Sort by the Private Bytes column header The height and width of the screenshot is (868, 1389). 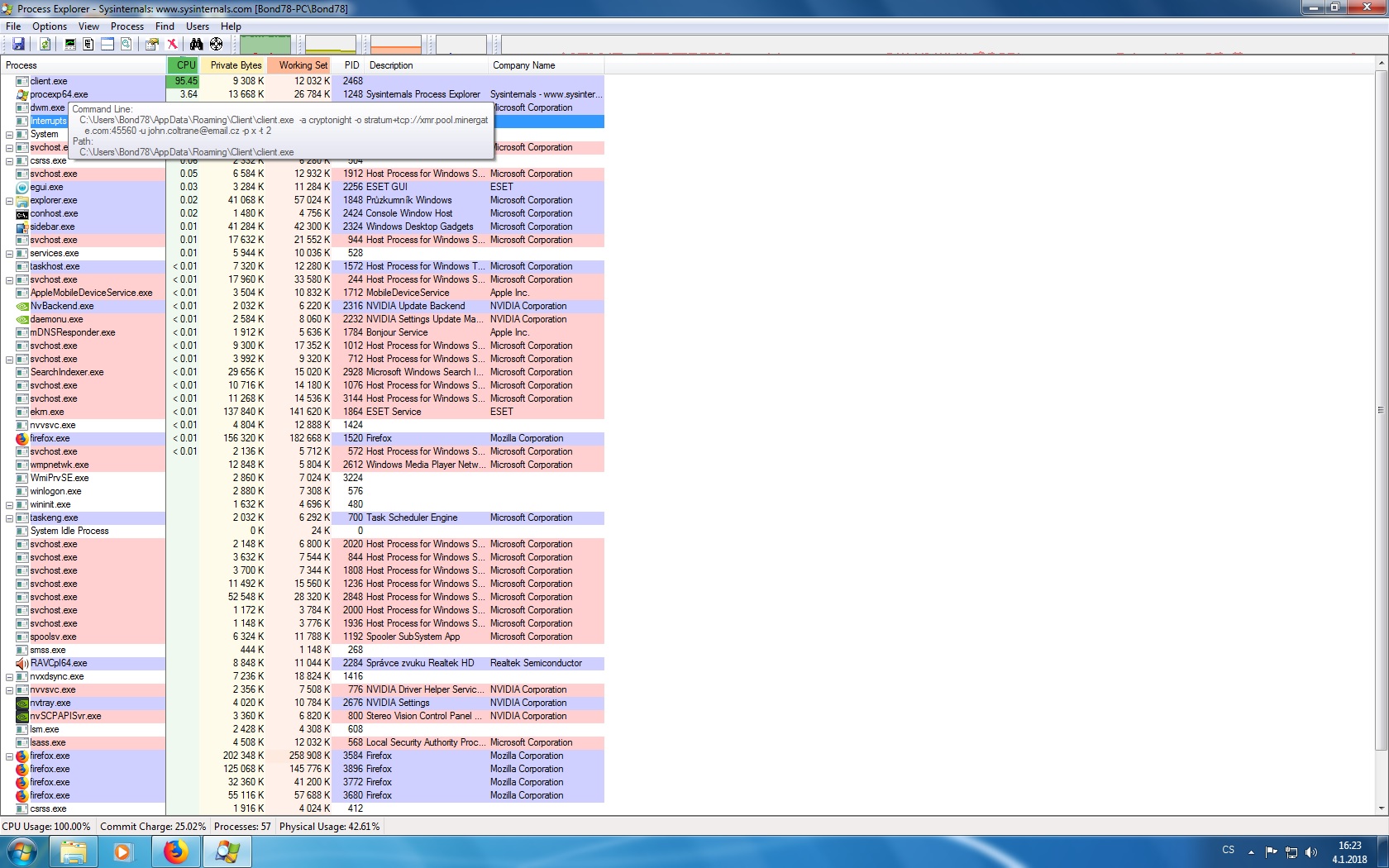(x=232, y=65)
